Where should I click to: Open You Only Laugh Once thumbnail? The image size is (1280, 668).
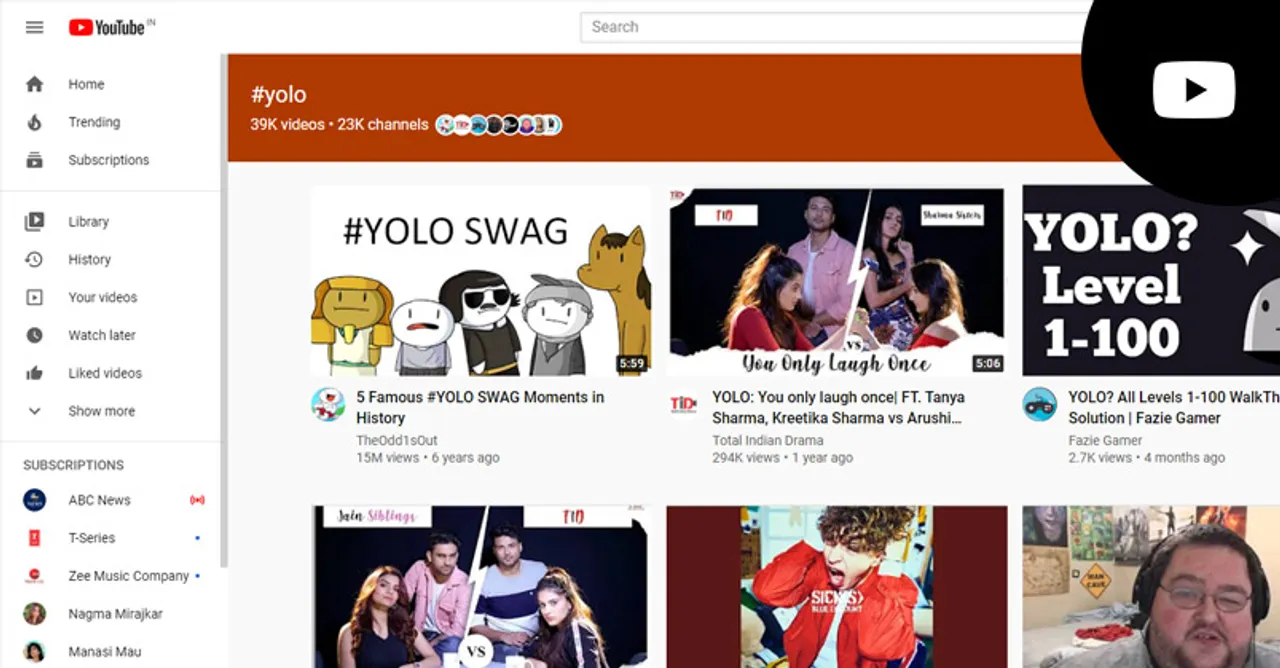click(836, 281)
